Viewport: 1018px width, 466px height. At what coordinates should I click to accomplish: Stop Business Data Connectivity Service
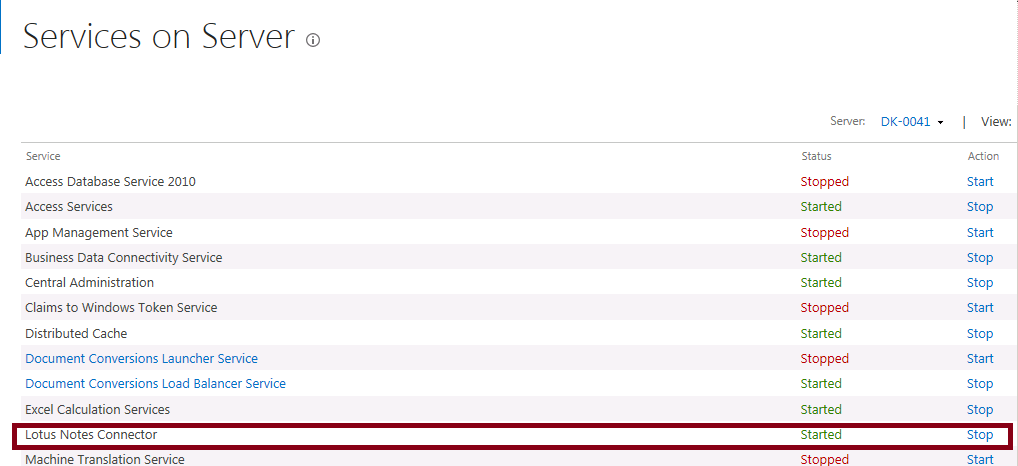[x=980, y=258]
